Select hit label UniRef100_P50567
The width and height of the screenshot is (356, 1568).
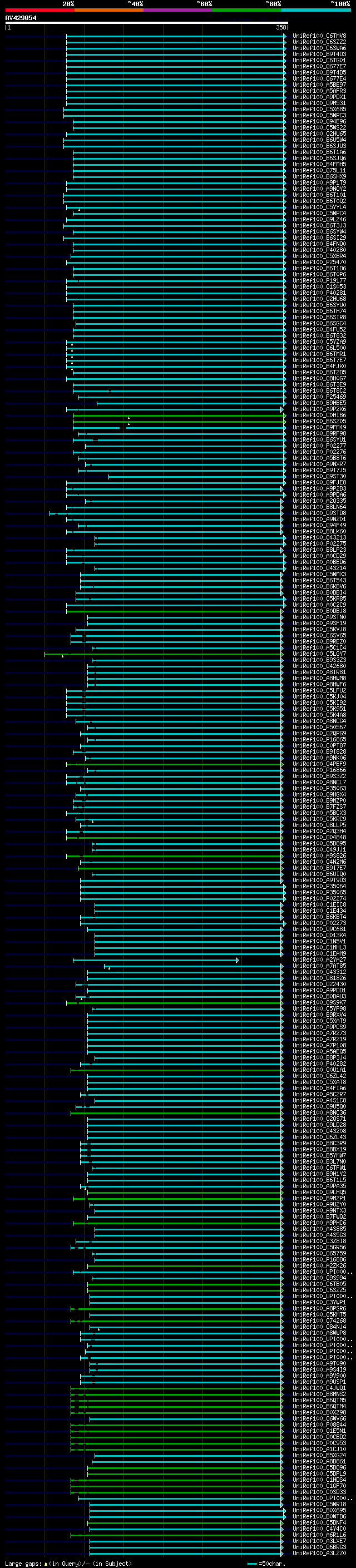319,727
